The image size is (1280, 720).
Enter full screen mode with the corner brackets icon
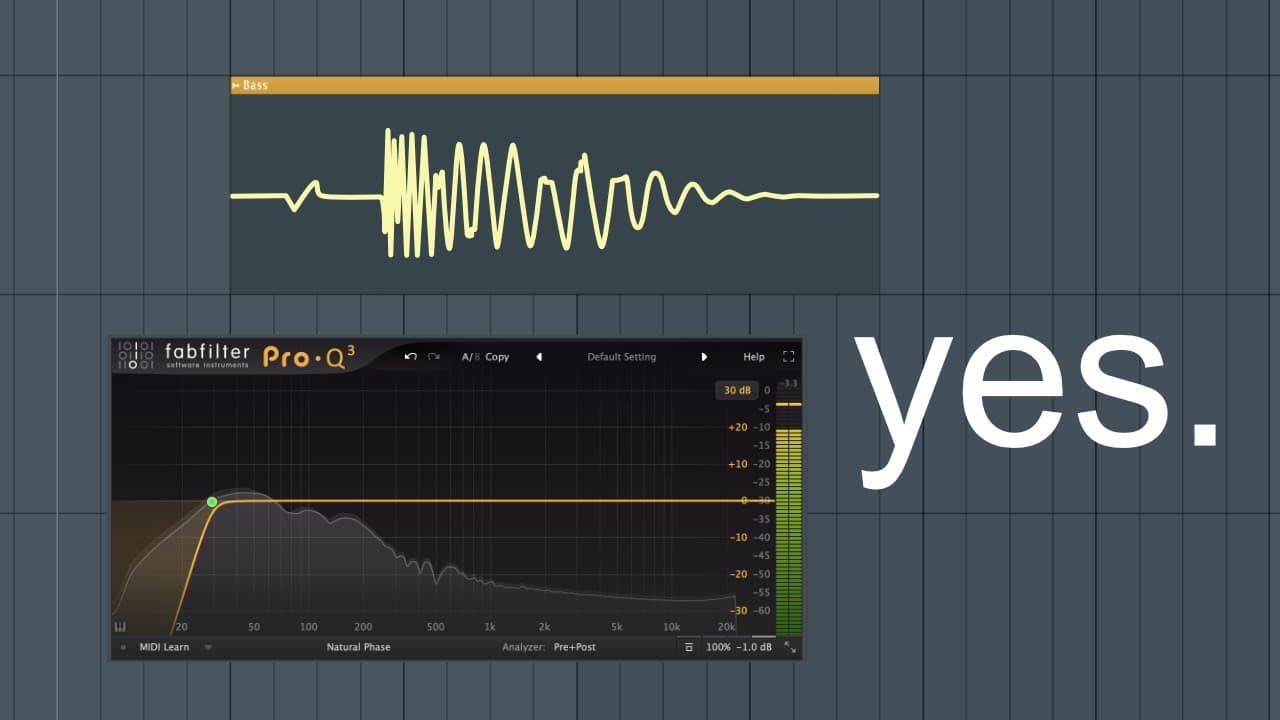click(x=788, y=357)
